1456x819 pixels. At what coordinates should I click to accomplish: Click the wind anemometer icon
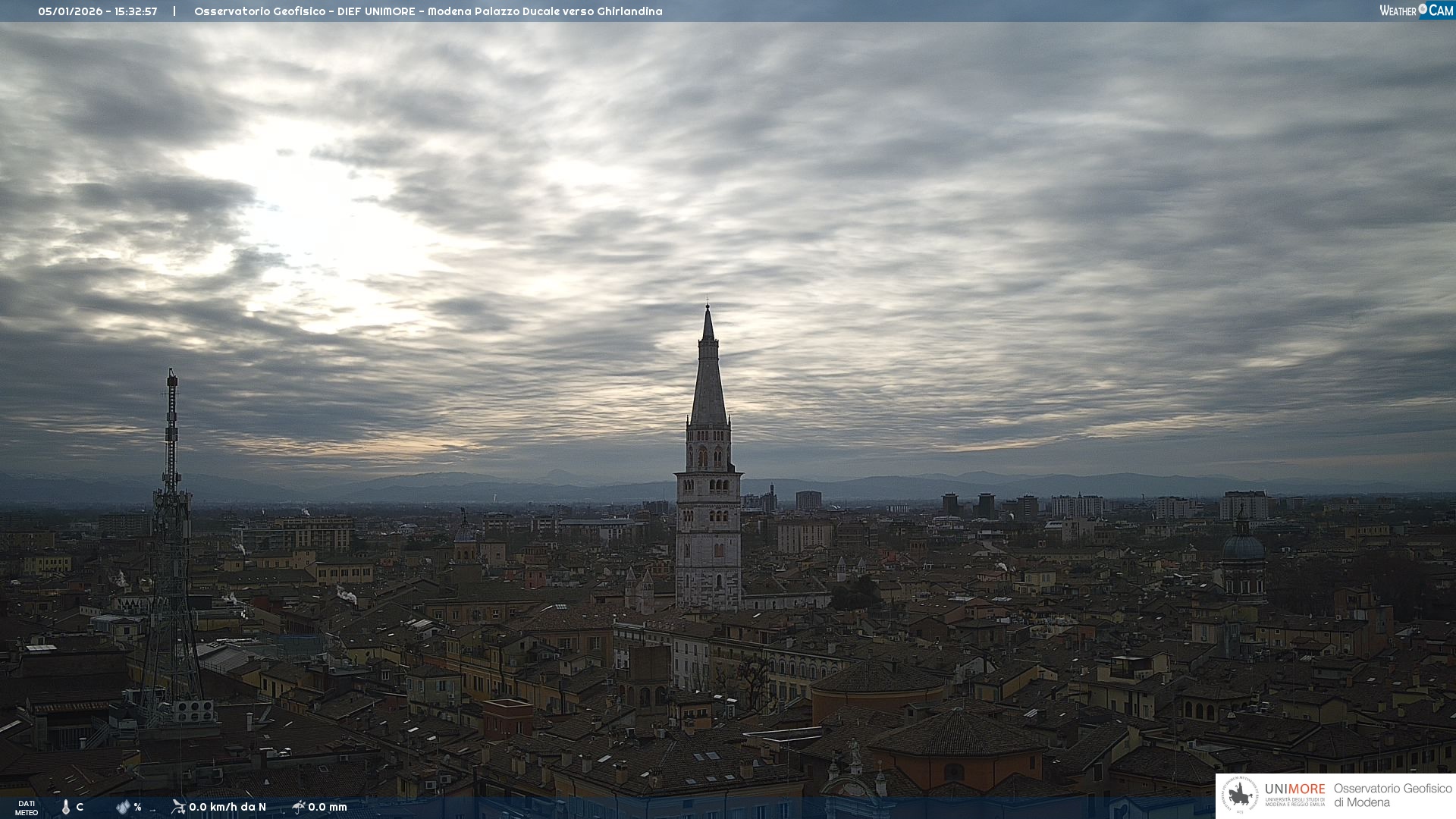click(178, 806)
